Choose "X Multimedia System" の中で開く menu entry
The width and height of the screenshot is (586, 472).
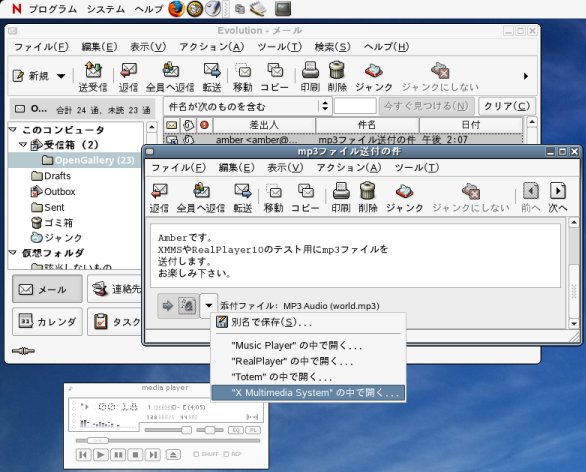tap(308, 393)
